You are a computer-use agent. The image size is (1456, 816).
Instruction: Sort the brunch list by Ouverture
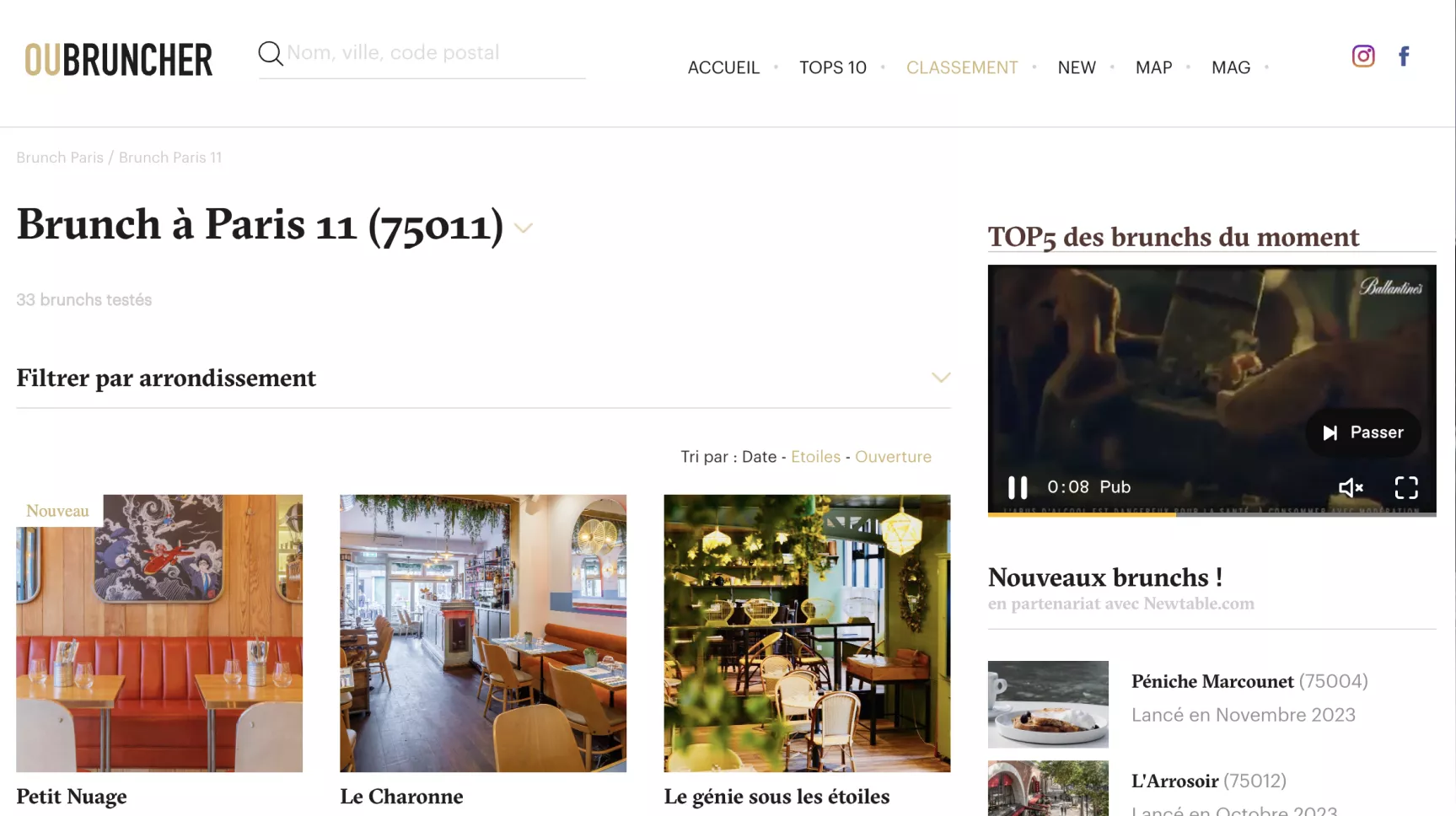893,457
